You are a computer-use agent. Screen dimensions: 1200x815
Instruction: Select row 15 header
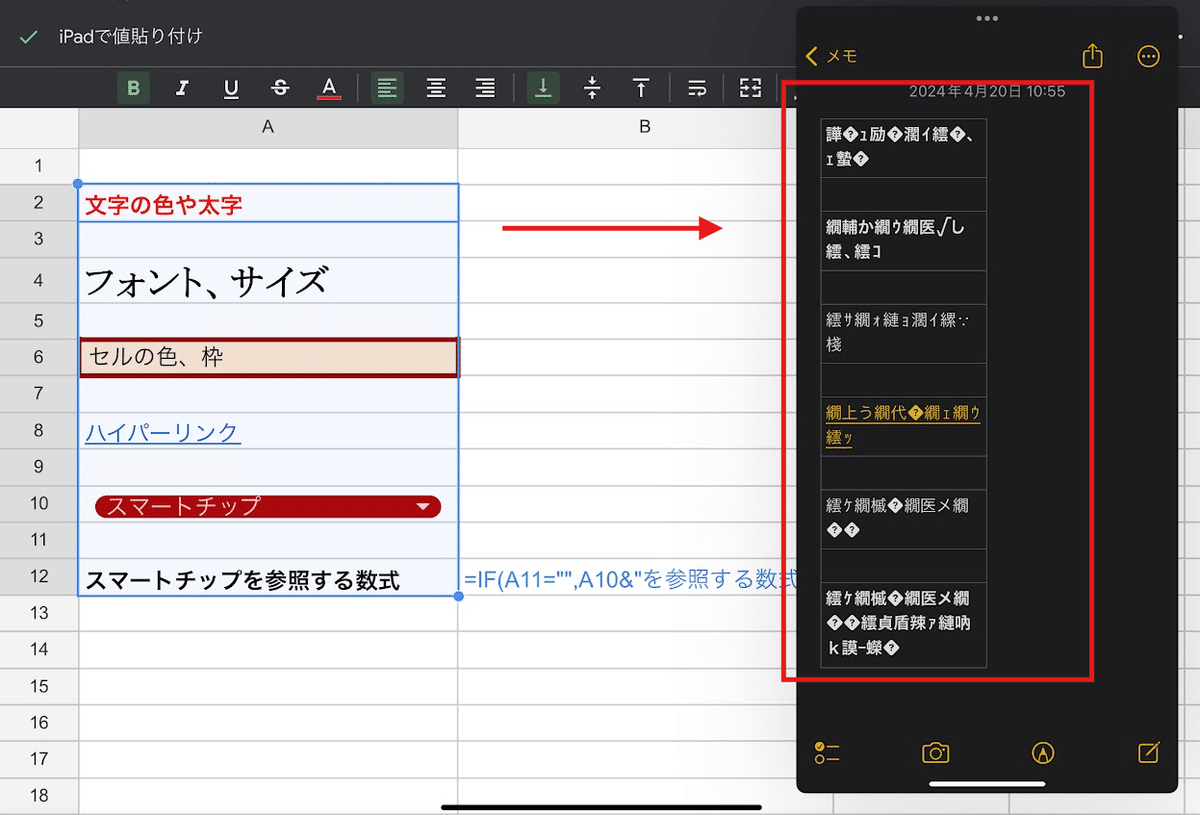tap(39, 686)
